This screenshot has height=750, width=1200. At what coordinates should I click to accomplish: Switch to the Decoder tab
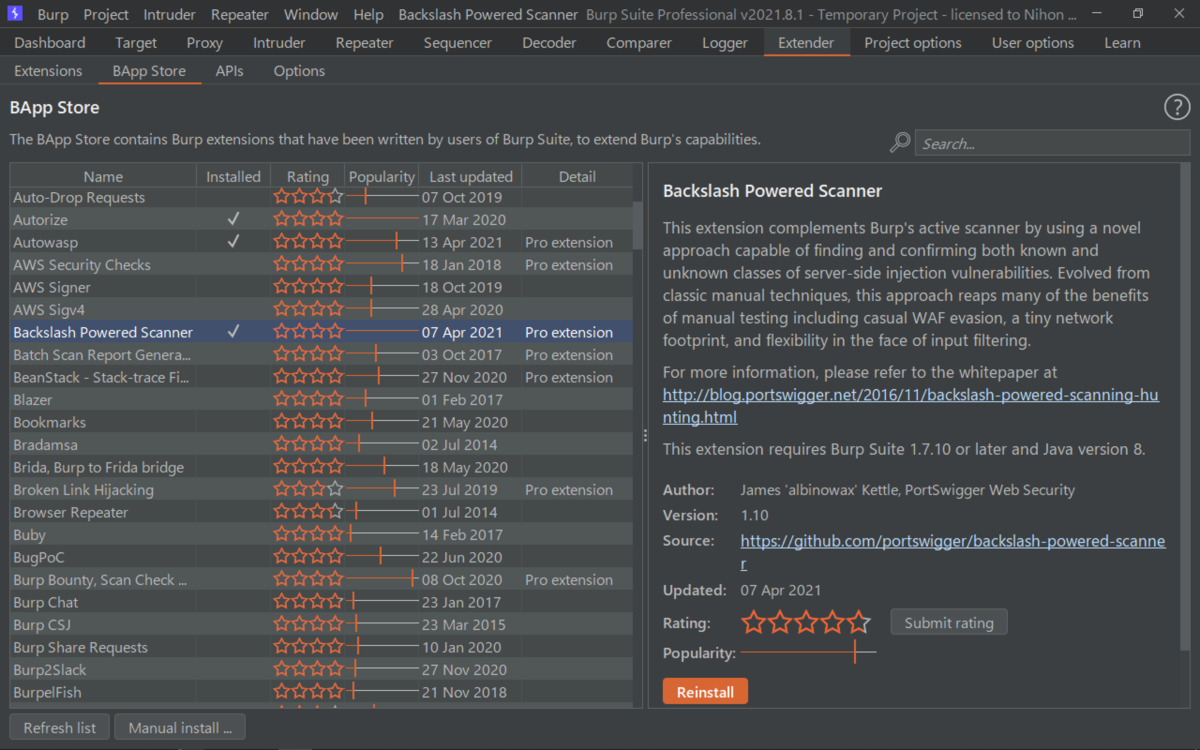pos(549,43)
